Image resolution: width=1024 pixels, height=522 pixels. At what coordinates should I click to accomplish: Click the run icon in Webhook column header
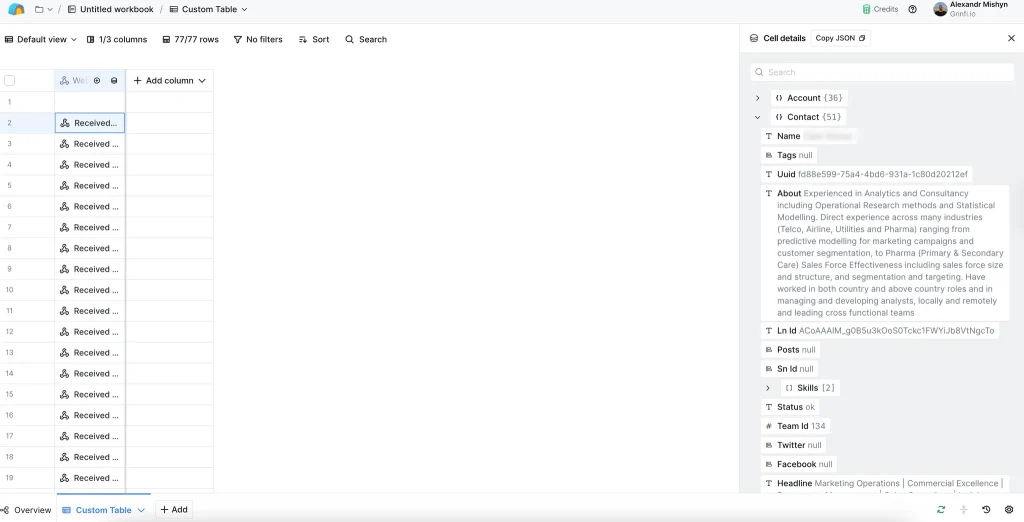tap(97, 80)
